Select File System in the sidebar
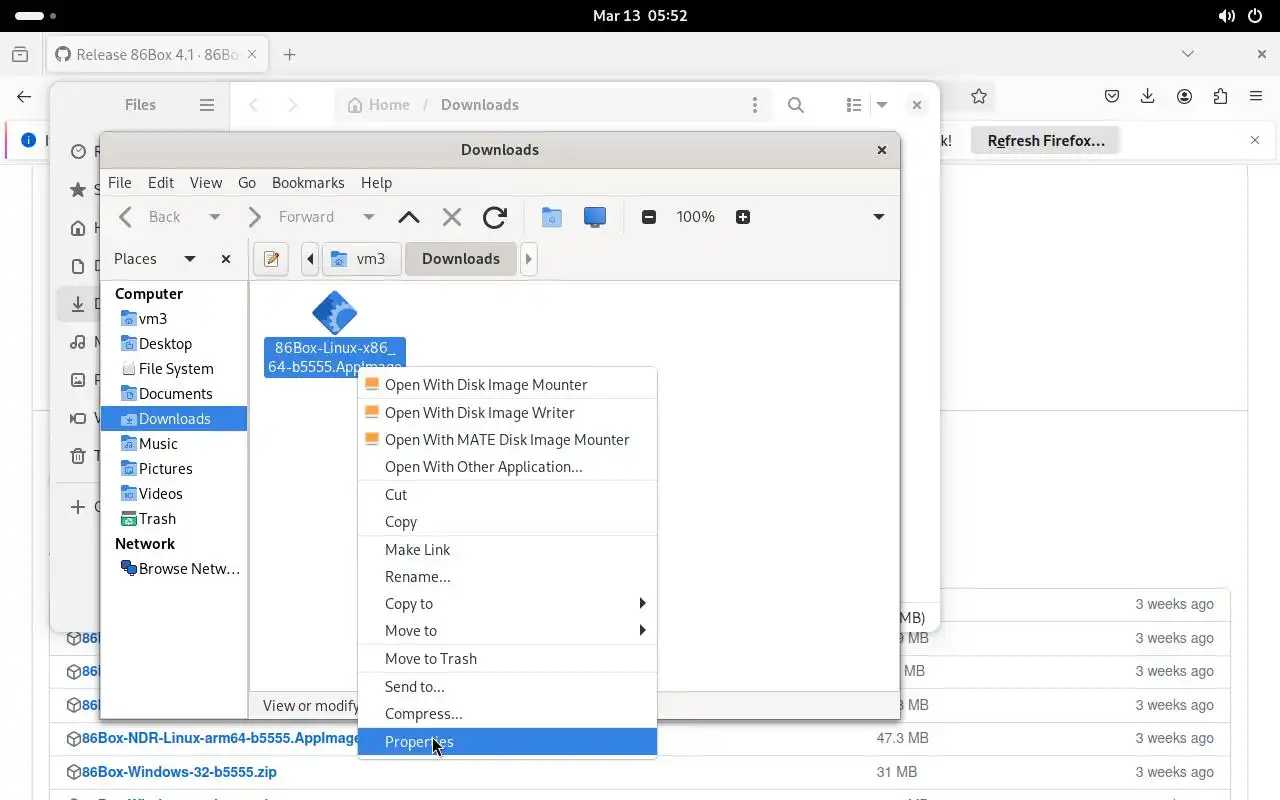1280x800 pixels. (174, 368)
